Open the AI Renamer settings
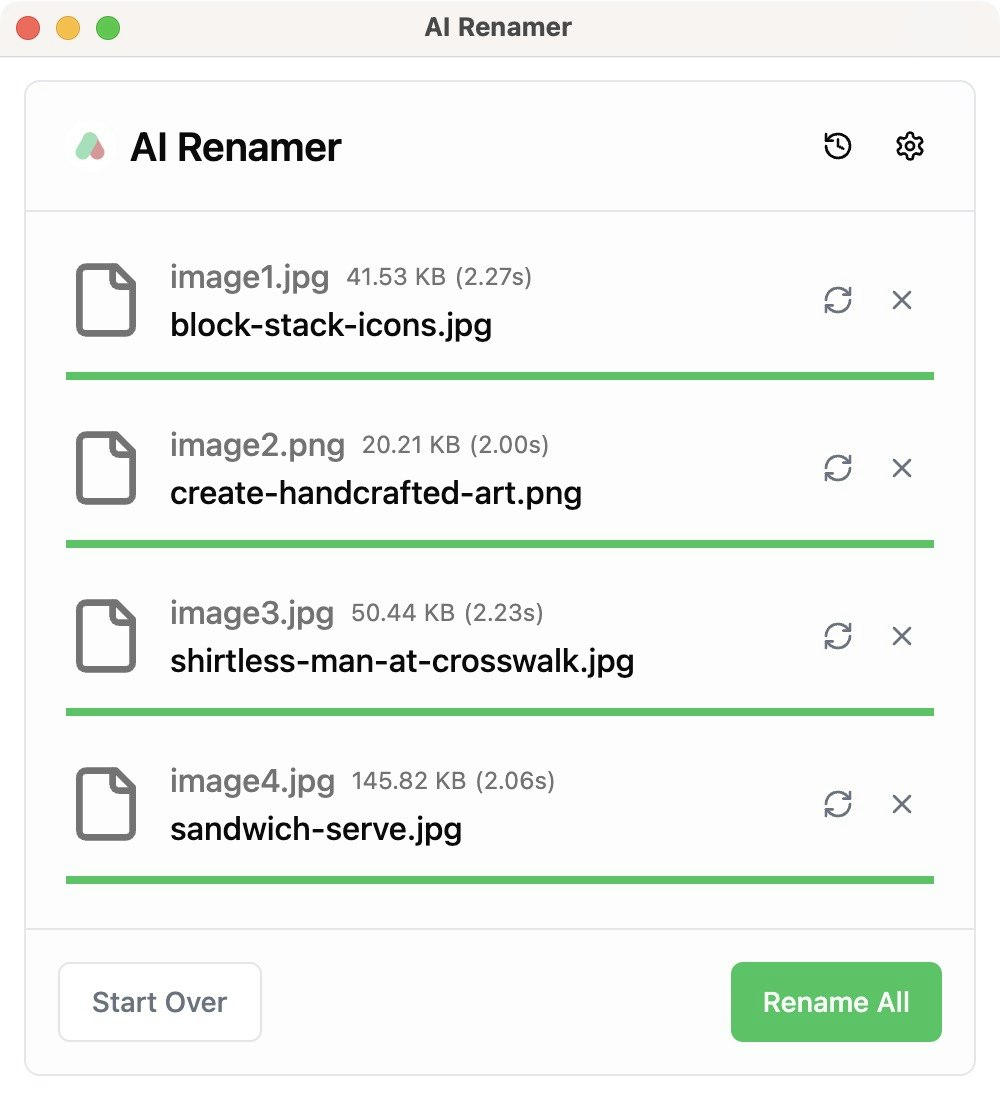 click(x=909, y=146)
